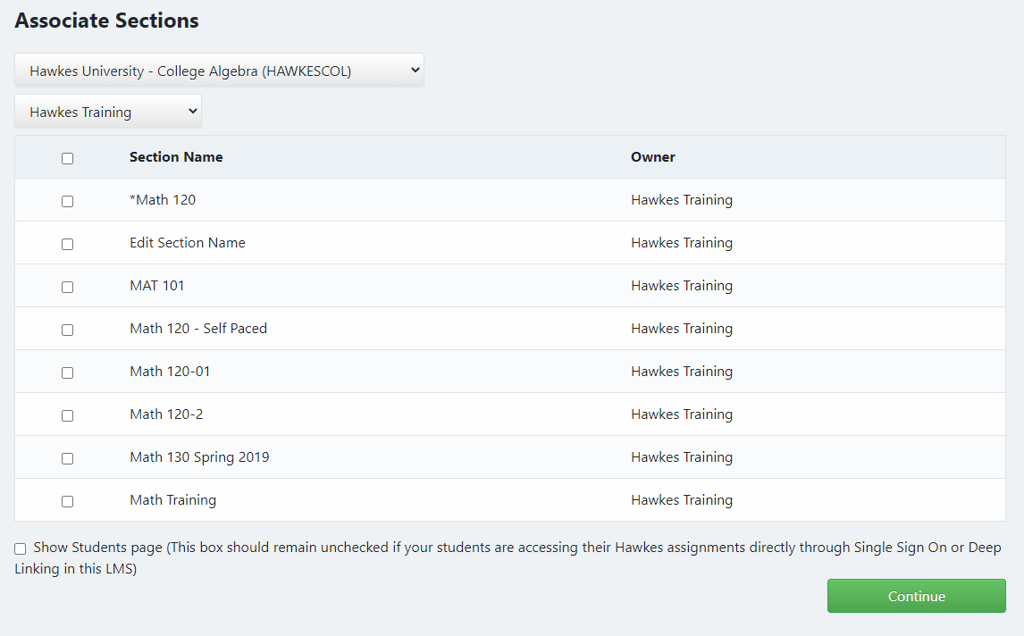The height and width of the screenshot is (636, 1024).
Task: Check the MAT 101 section checkbox
Action: tap(67, 287)
